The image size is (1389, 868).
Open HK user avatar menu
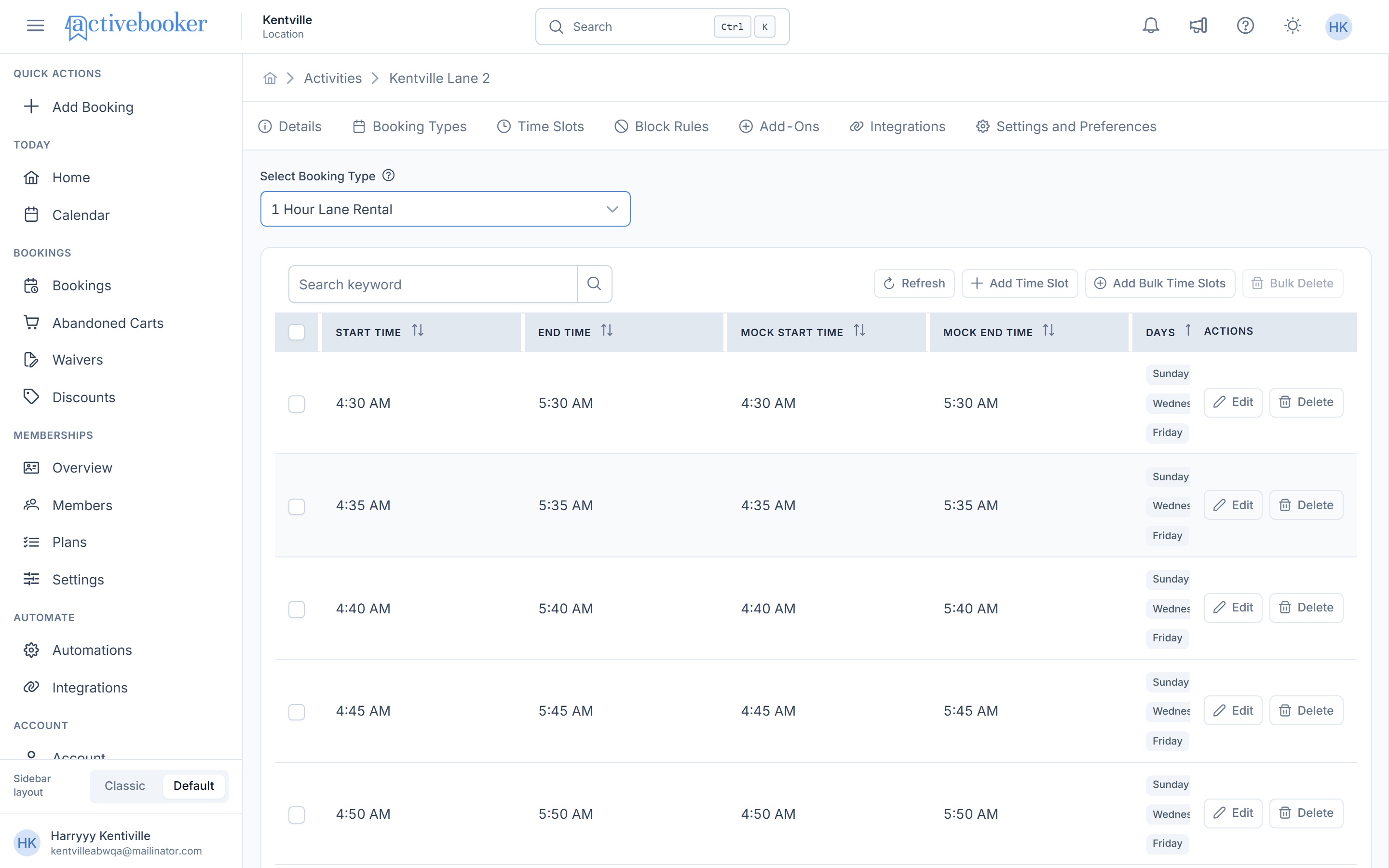coord(1338,27)
